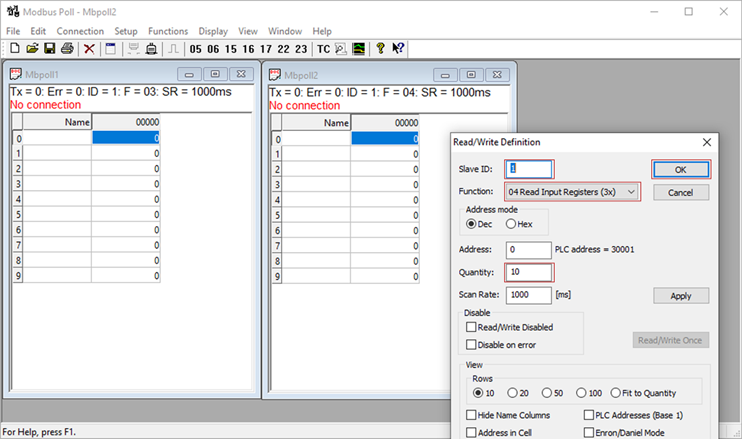Viewport: 742px width, 439px height.
Task: Click the red X delete toolbar icon
Action: 89,49
